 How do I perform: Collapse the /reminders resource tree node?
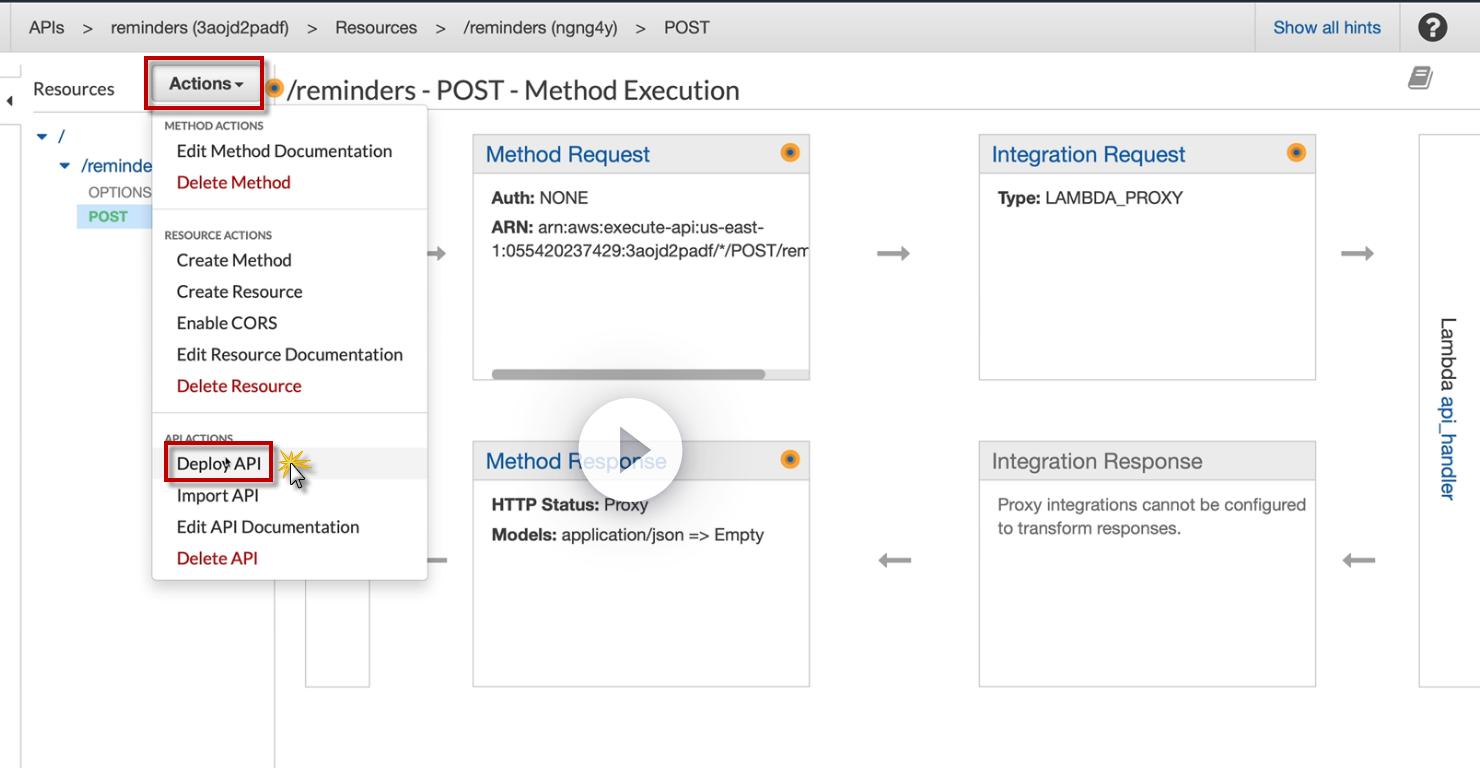(65, 166)
